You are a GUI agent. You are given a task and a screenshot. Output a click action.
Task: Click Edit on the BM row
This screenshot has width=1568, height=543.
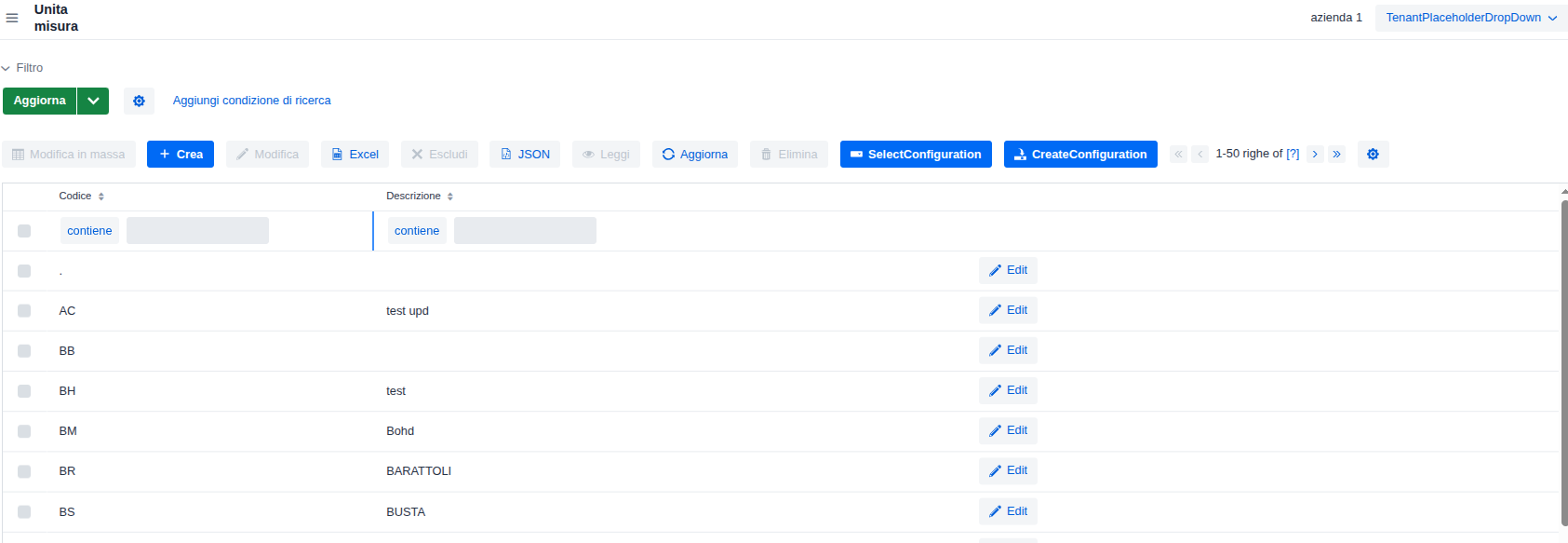(x=1008, y=430)
